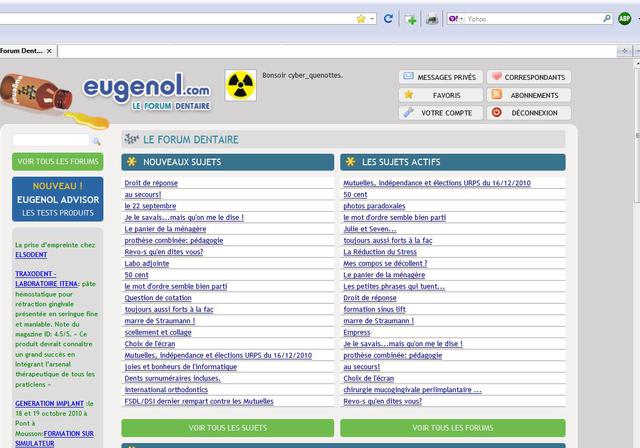This screenshot has width=640, height=448.
Task: Click the browser reload button
Action: 388,19
